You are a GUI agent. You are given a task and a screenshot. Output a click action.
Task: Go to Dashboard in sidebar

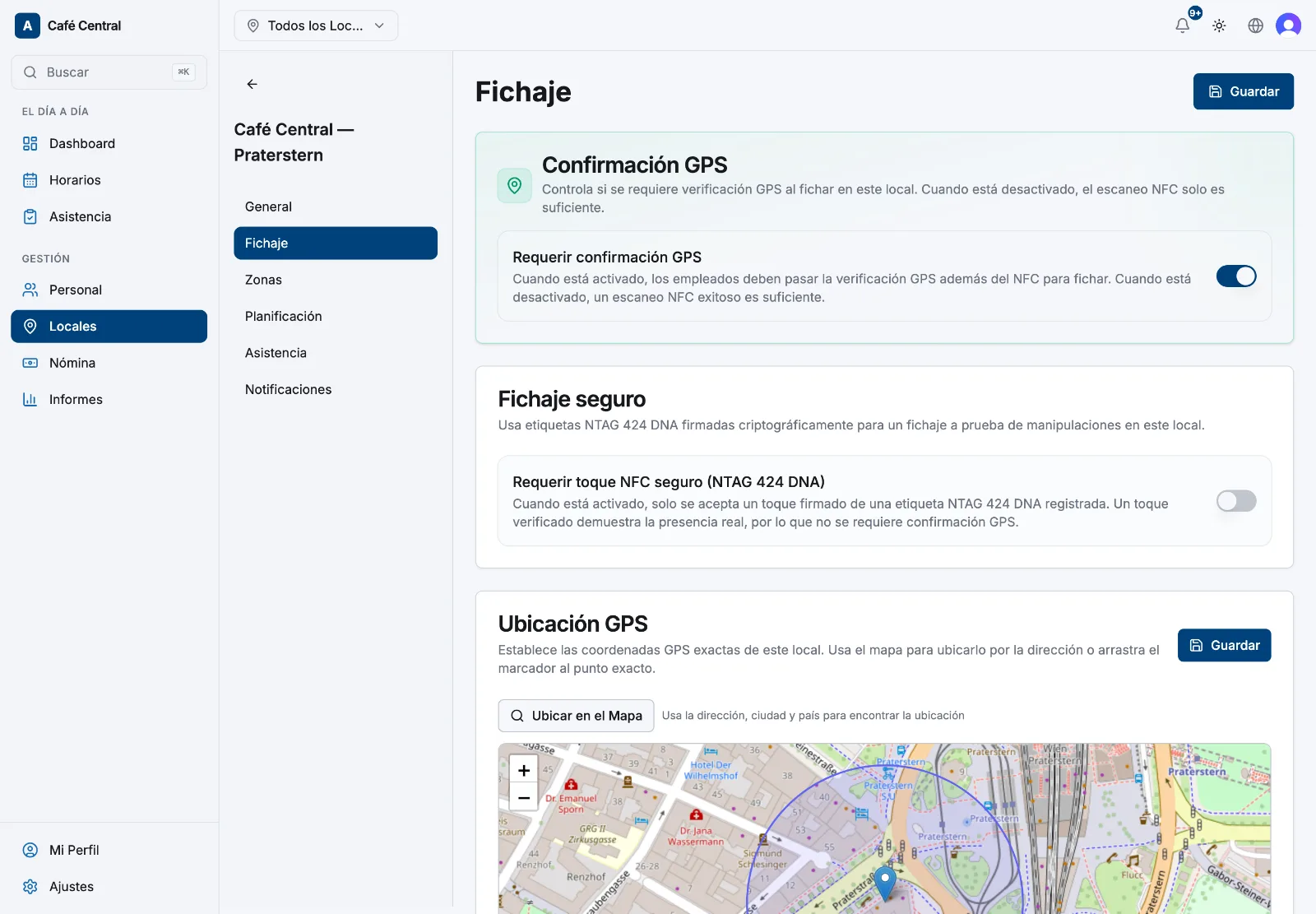coord(109,143)
